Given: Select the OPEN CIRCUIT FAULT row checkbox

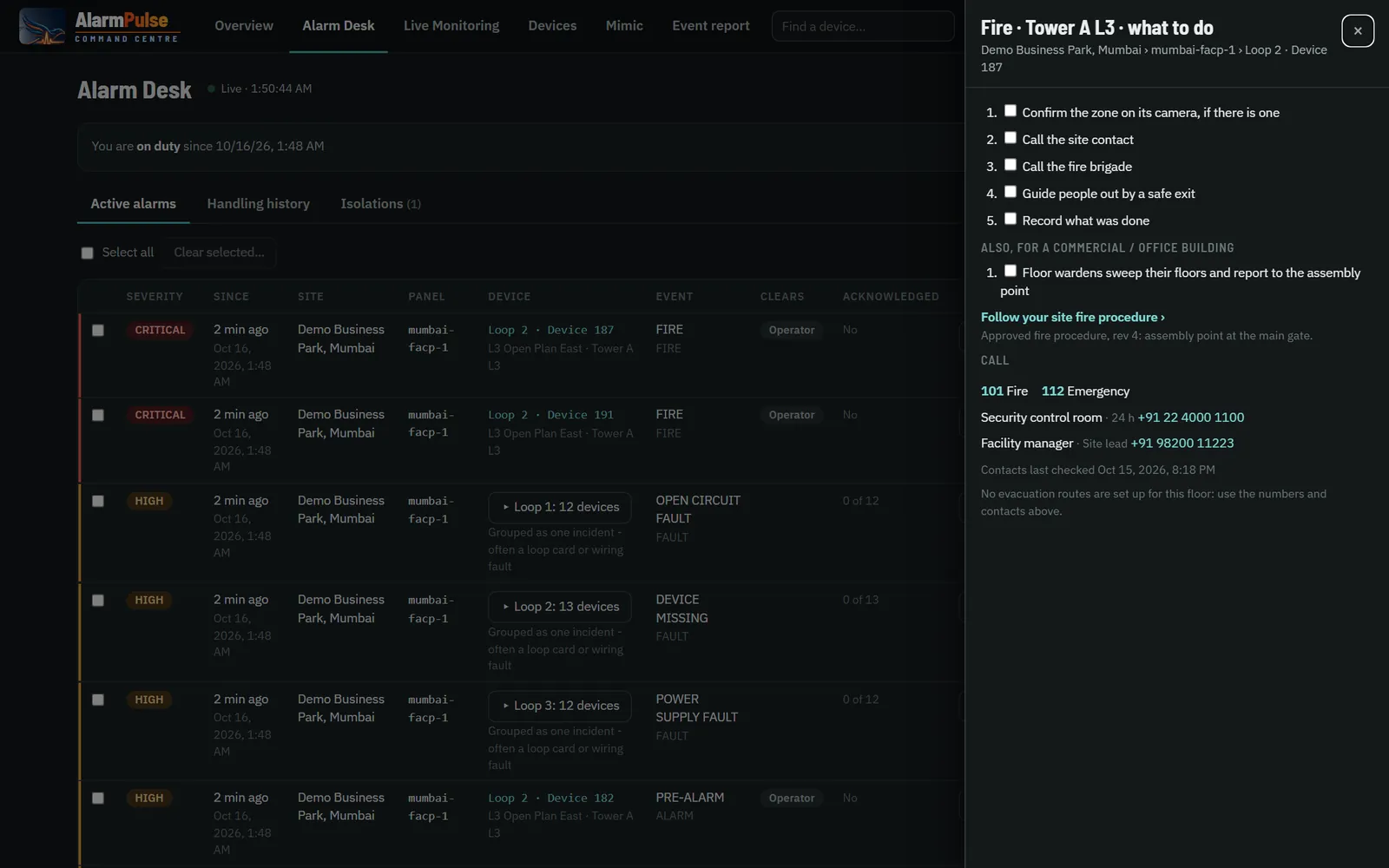Looking at the screenshot, I should point(98,501).
